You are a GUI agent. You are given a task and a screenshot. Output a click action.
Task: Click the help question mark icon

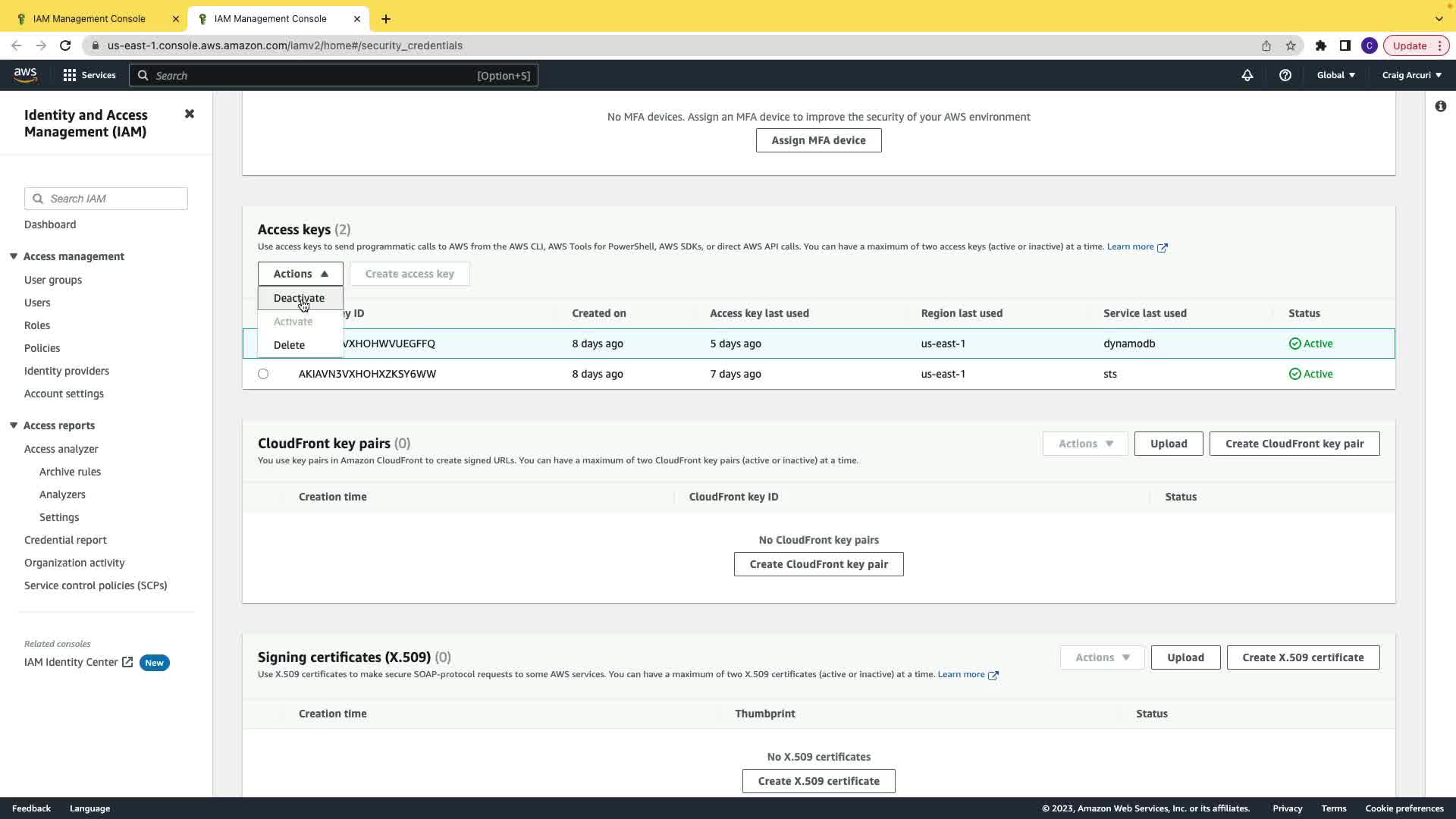[x=1285, y=75]
